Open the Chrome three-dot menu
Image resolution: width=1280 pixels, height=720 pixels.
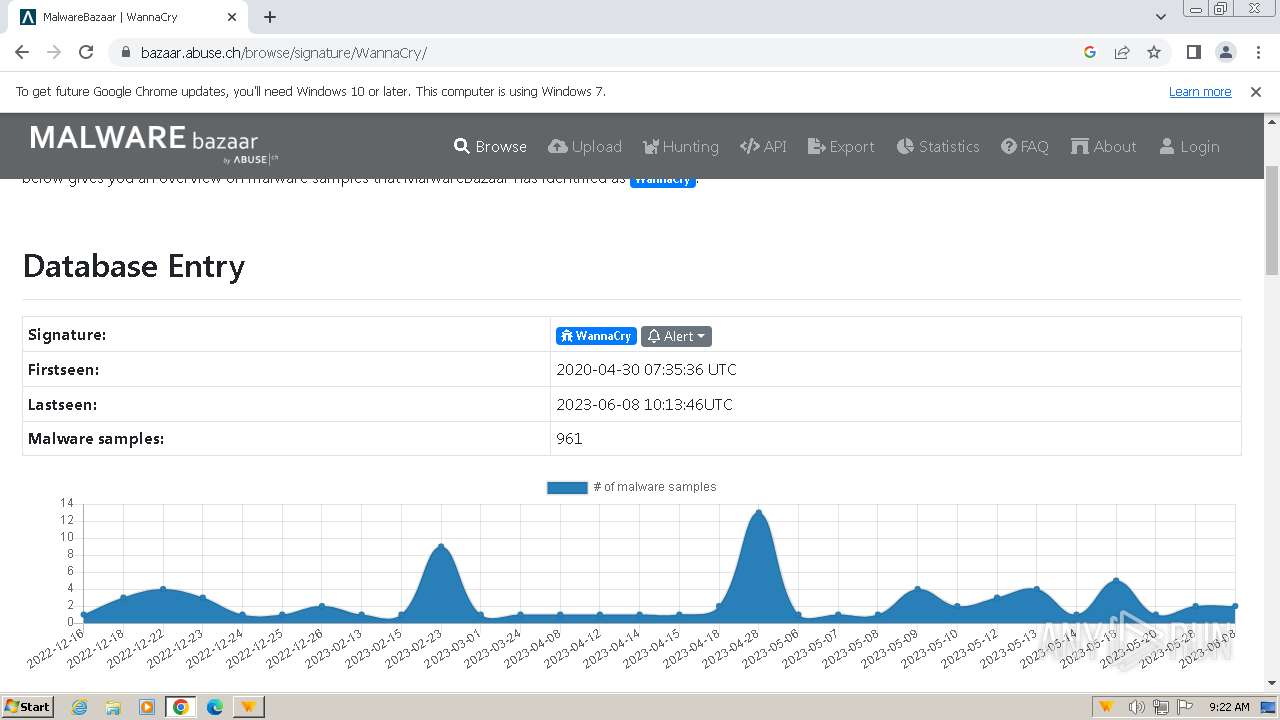pos(1257,52)
